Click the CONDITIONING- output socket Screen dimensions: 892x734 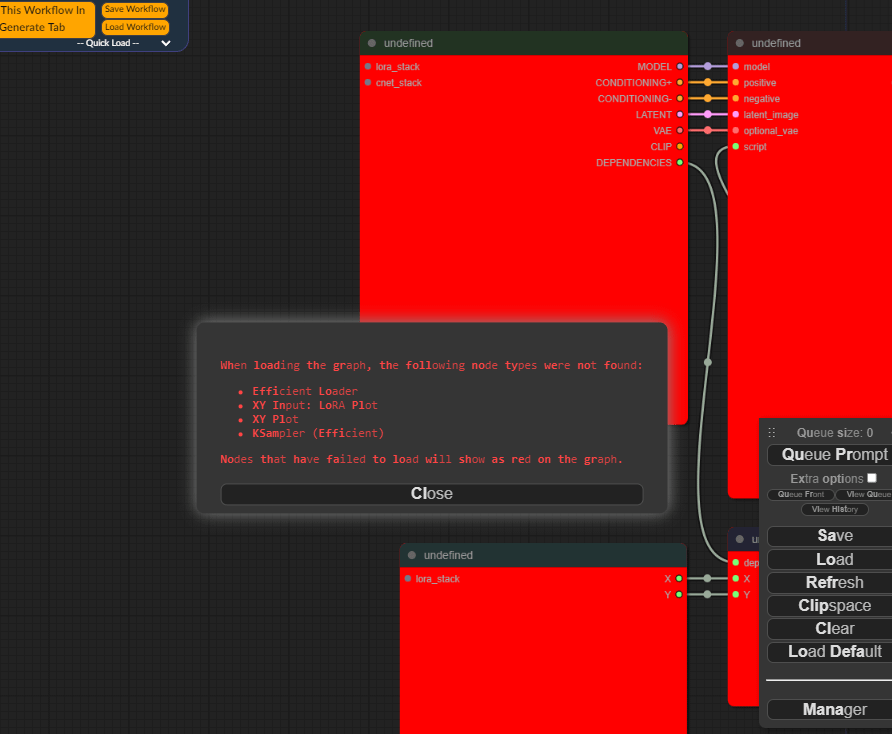[x=680, y=98]
